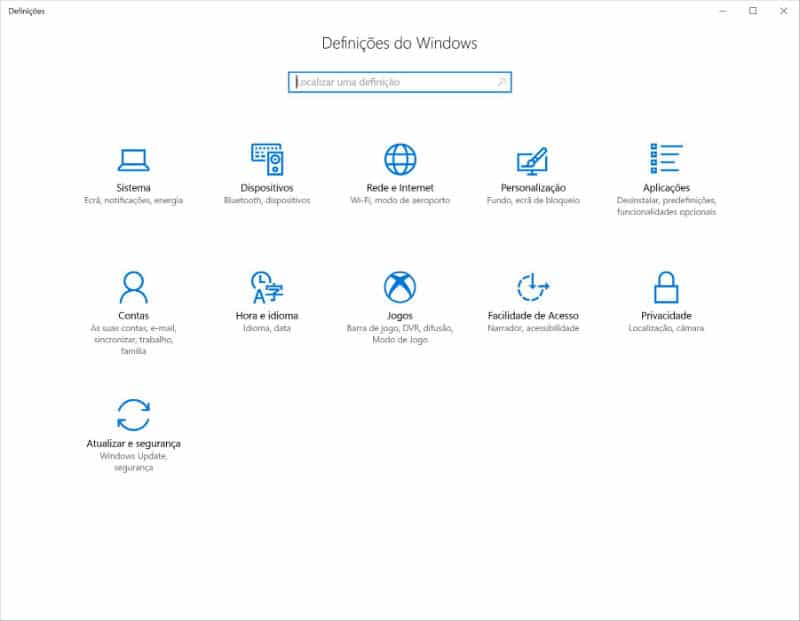
Task: Select the "Contas" label
Action: (x=134, y=315)
